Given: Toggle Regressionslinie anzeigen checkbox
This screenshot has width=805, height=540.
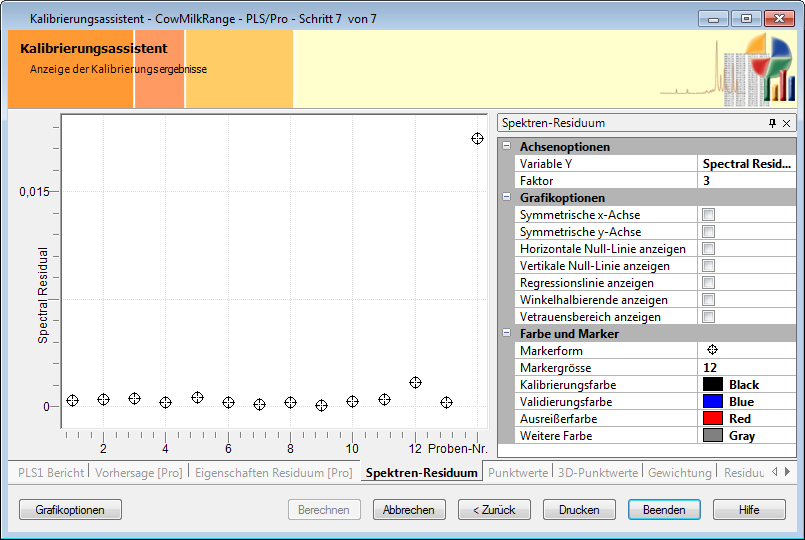Looking at the screenshot, I should tap(708, 283).
